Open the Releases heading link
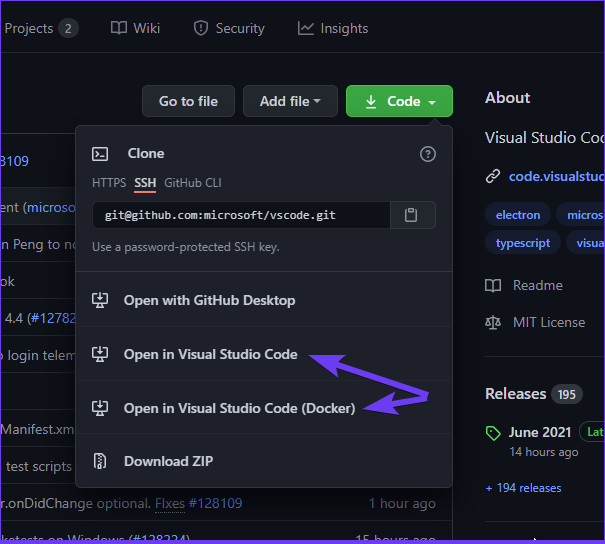 [515, 394]
